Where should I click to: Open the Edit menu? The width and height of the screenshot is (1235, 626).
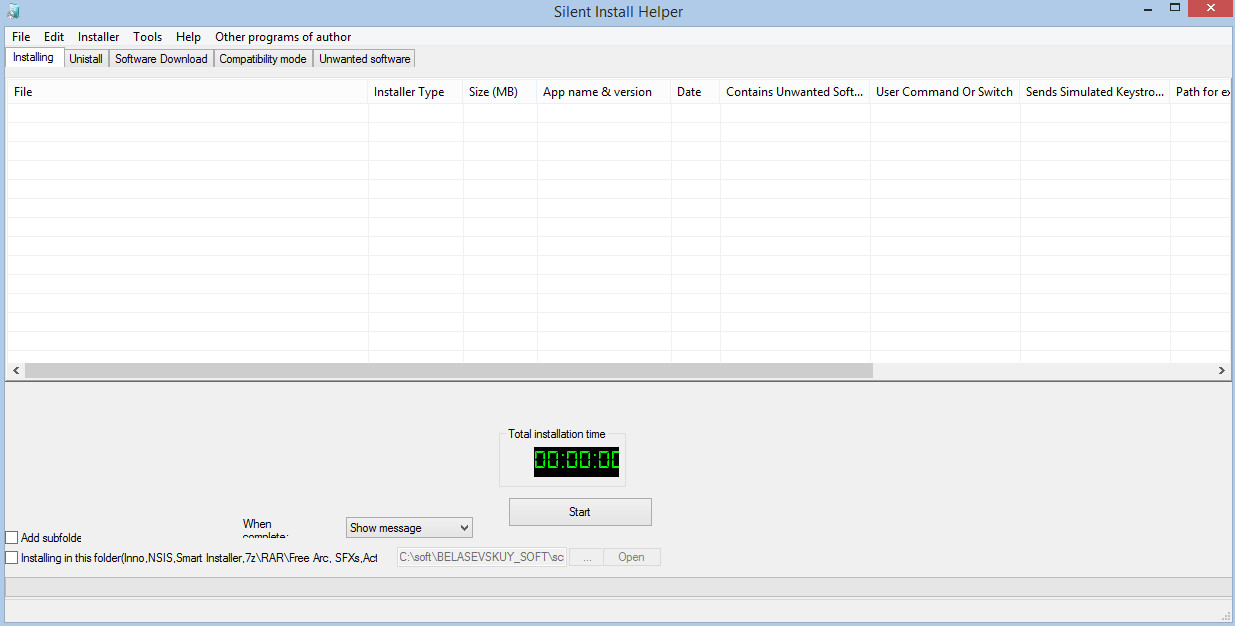[54, 37]
